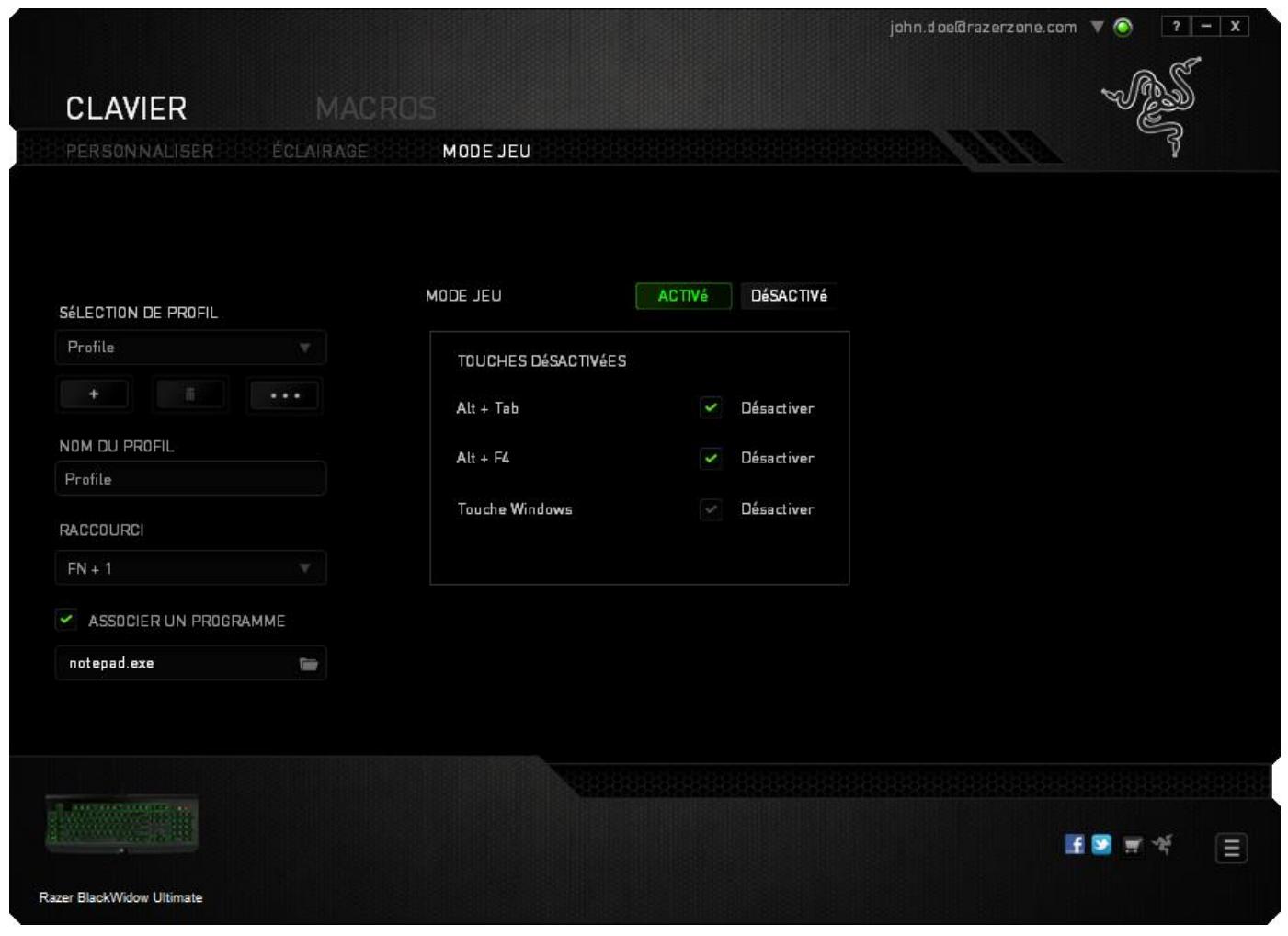Toggle the Alt + F4 Désactiver checkbox
1288x936 pixels.
711,458
